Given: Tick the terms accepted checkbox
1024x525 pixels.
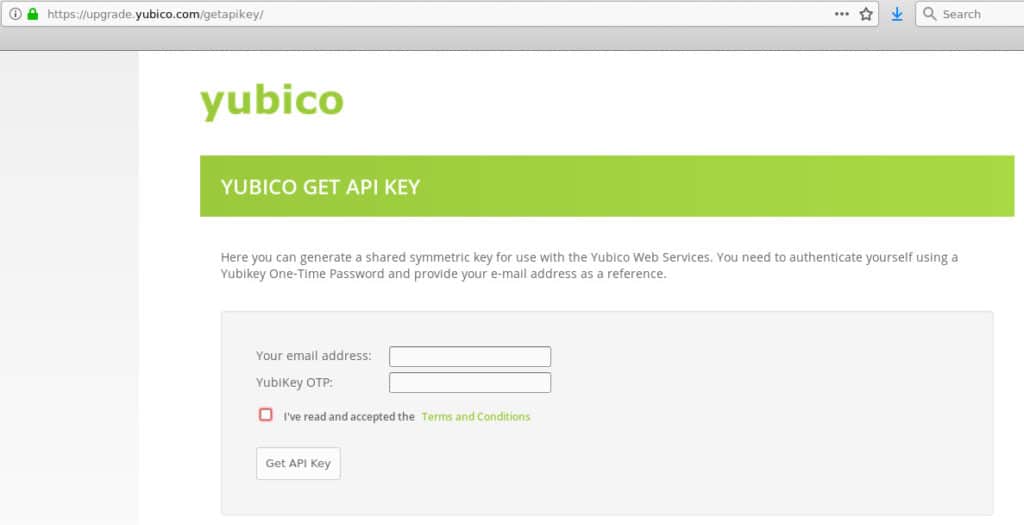Looking at the screenshot, I should coord(265,415).
